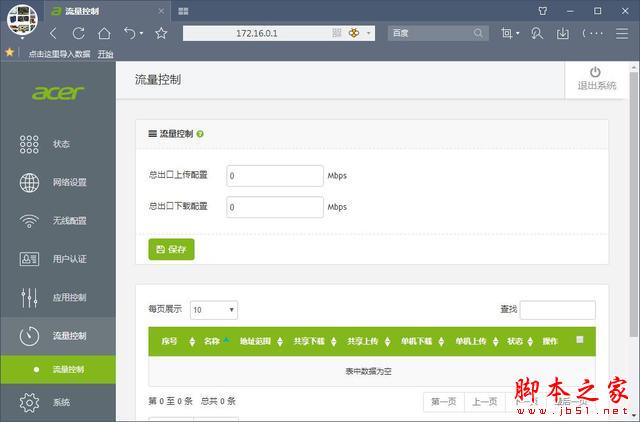Click the green help question mark icon
This screenshot has height=422, width=640.
[x=200, y=134]
